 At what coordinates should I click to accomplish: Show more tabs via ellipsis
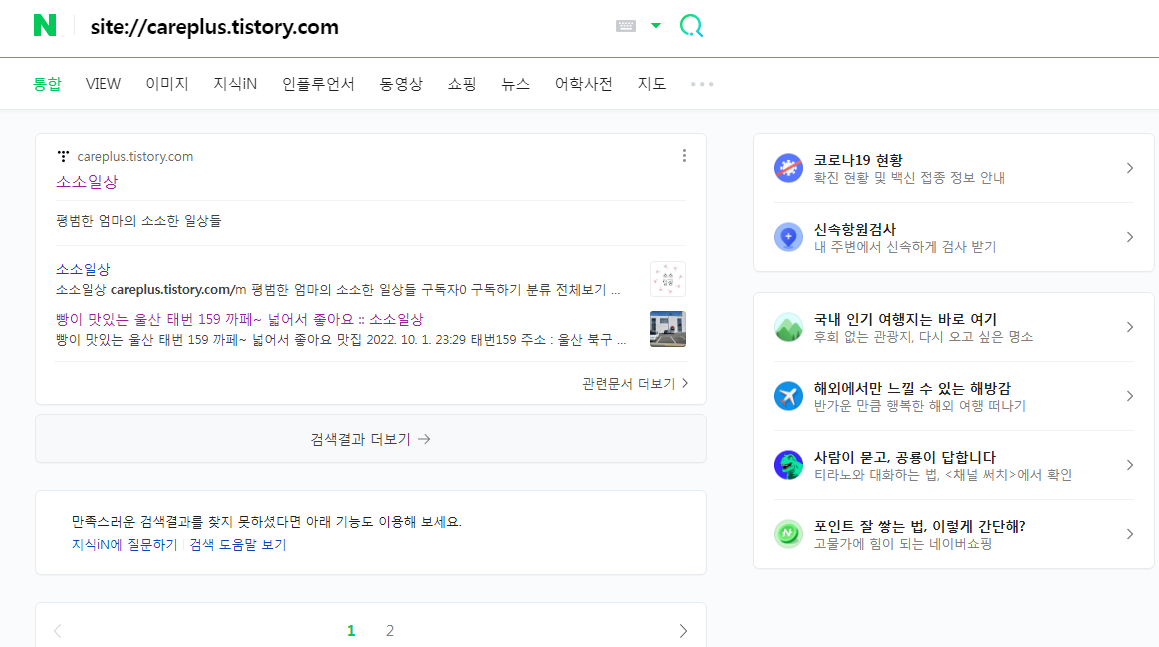(702, 84)
